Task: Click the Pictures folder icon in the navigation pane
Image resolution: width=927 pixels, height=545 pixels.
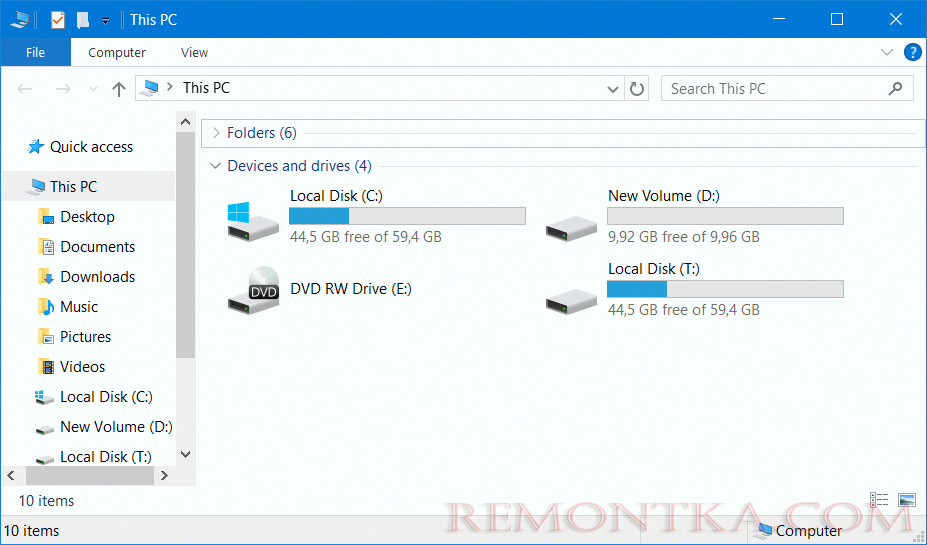Action: click(x=46, y=337)
